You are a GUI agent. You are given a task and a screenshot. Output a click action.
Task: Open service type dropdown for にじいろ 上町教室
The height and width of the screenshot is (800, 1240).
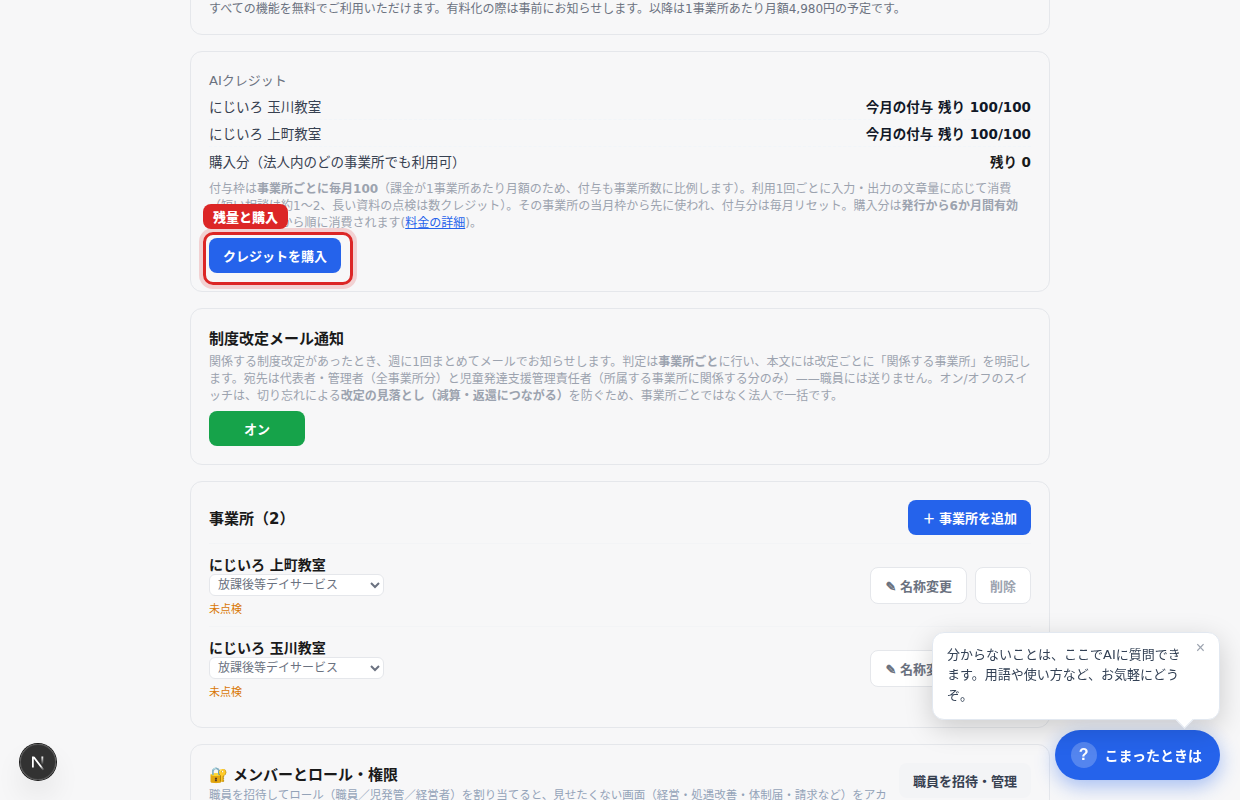click(296, 585)
